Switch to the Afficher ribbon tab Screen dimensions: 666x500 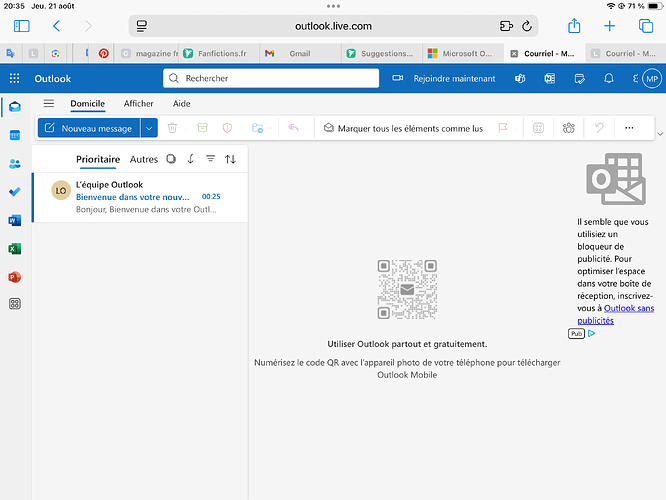139,103
